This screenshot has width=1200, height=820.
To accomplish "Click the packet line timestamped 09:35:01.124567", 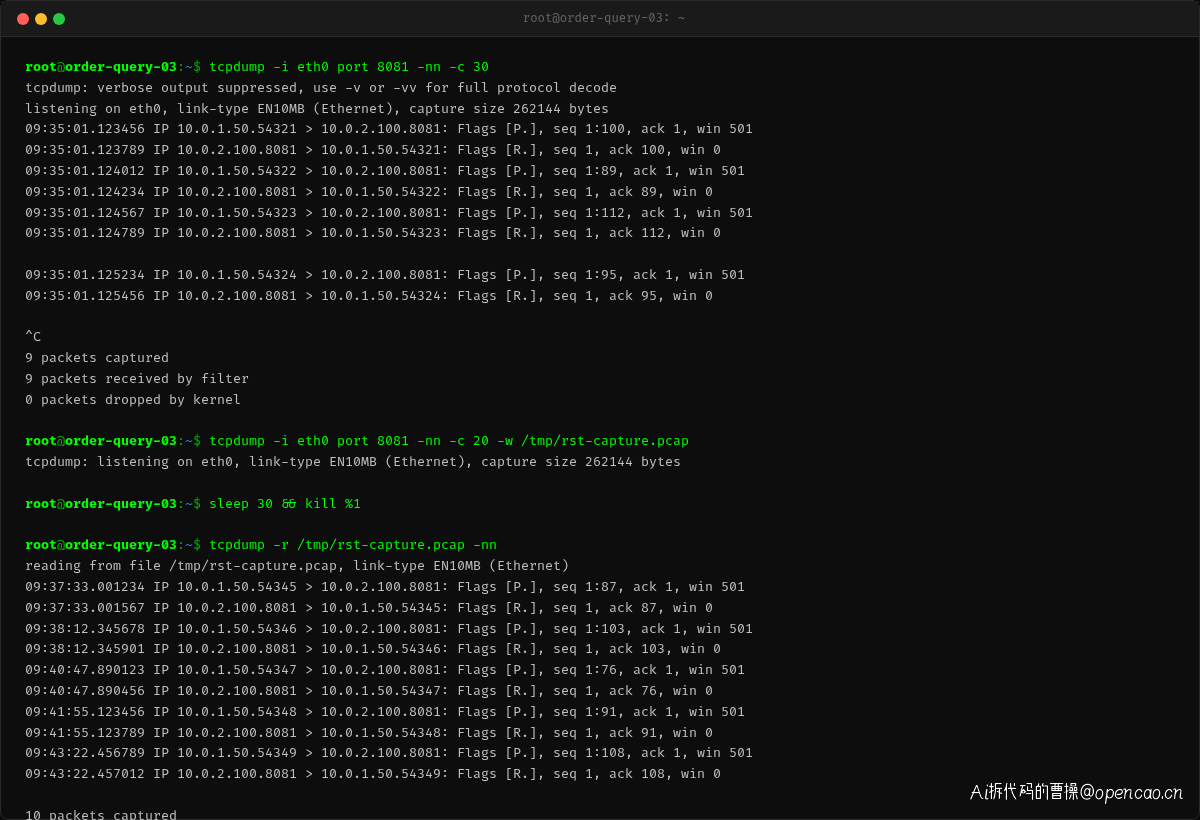I will (389, 213).
